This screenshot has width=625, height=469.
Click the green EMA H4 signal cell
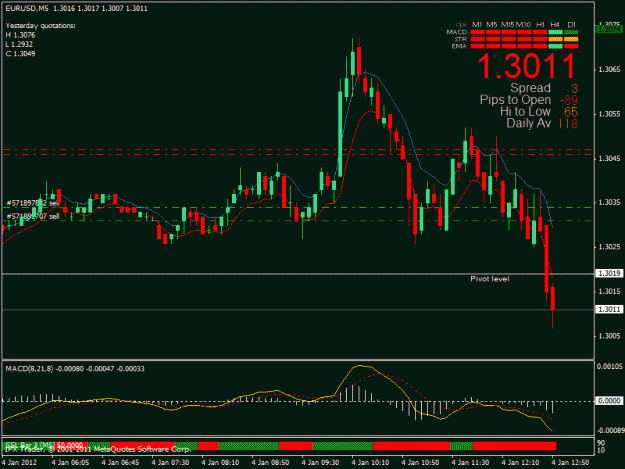(555, 46)
